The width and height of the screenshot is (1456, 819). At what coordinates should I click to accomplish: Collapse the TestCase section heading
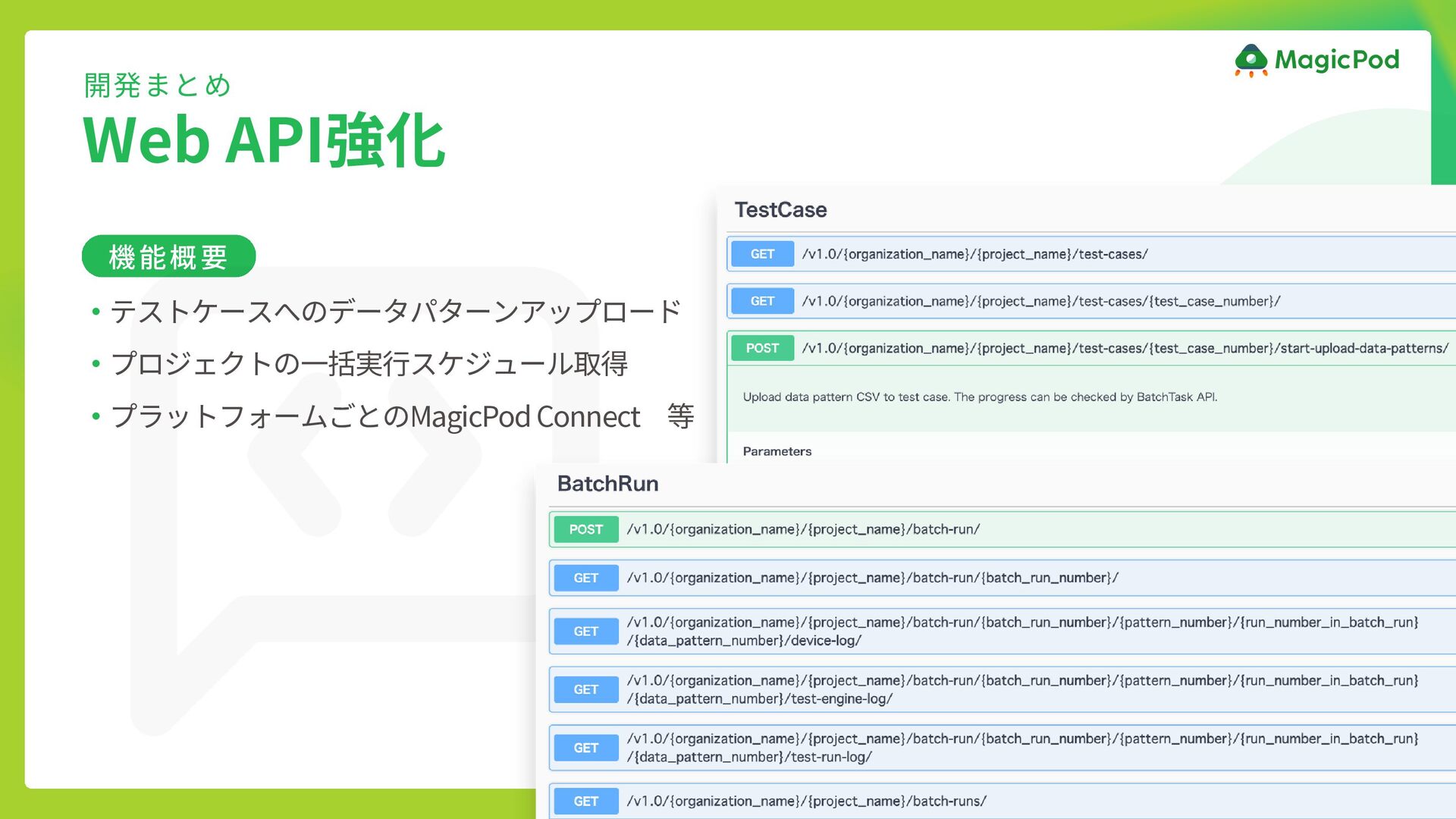[x=780, y=210]
